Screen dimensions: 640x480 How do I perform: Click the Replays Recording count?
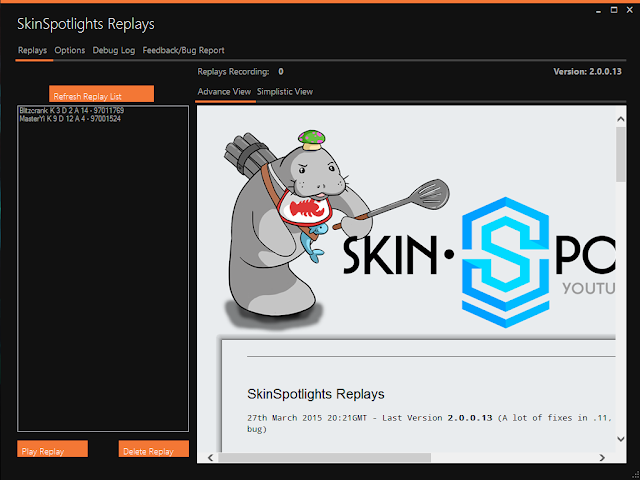click(x=281, y=72)
